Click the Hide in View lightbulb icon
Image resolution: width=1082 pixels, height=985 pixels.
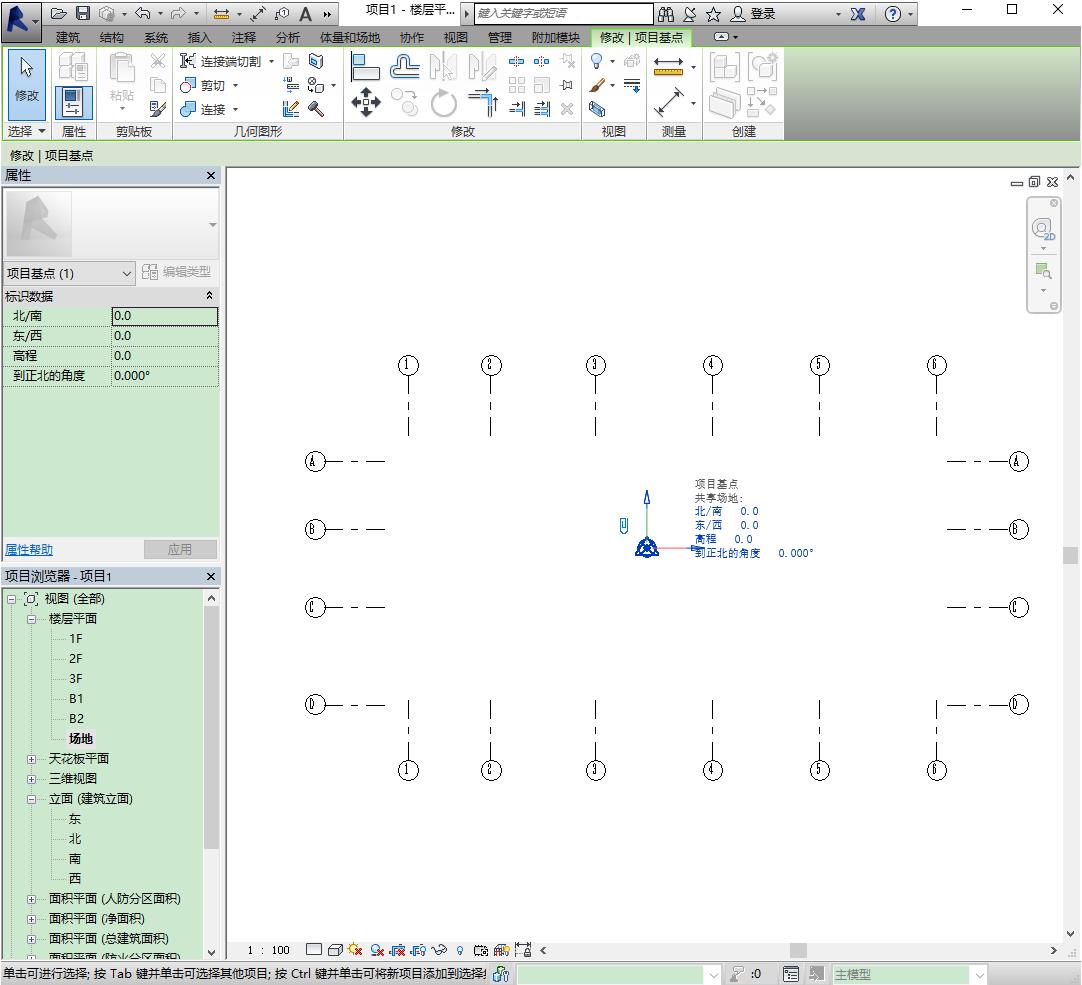598,61
